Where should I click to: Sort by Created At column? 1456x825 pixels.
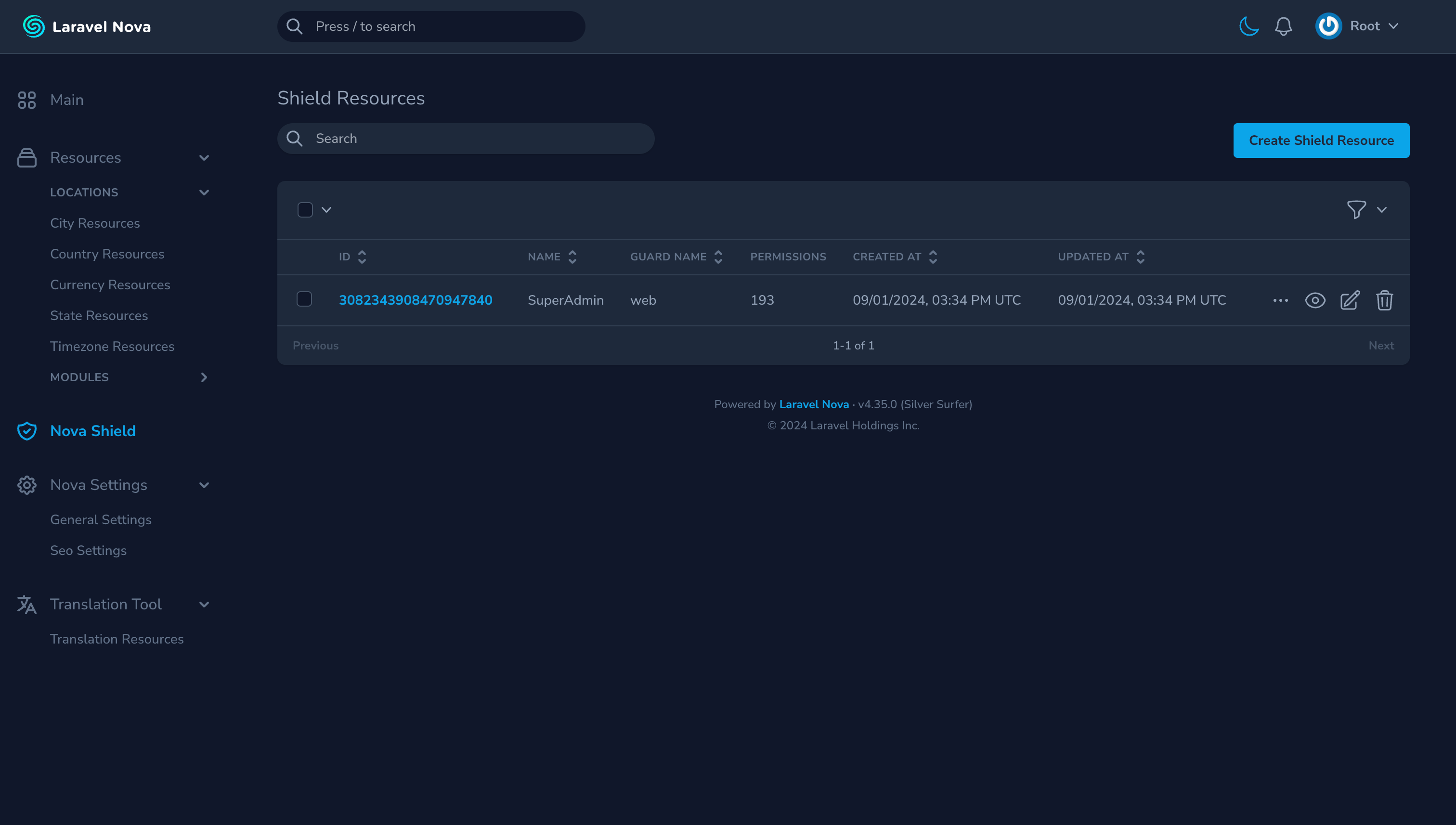tap(894, 257)
